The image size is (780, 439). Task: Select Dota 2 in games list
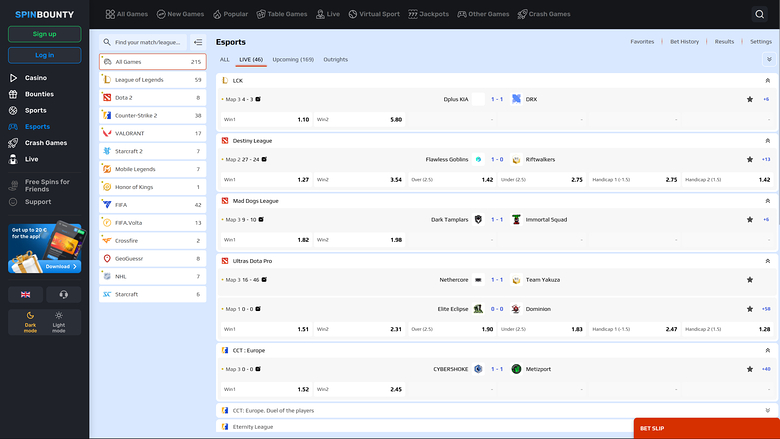pos(153,97)
